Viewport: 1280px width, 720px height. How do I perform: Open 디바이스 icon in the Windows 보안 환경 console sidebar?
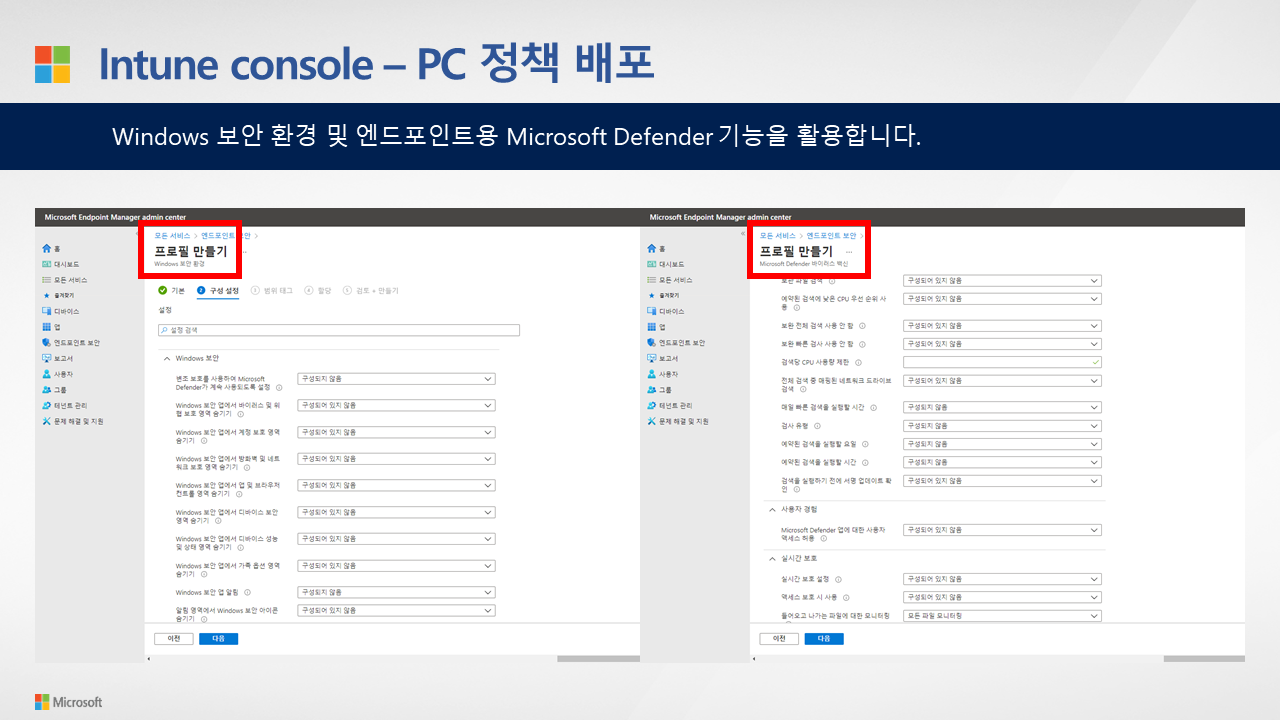pyautogui.click(x=46, y=311)
